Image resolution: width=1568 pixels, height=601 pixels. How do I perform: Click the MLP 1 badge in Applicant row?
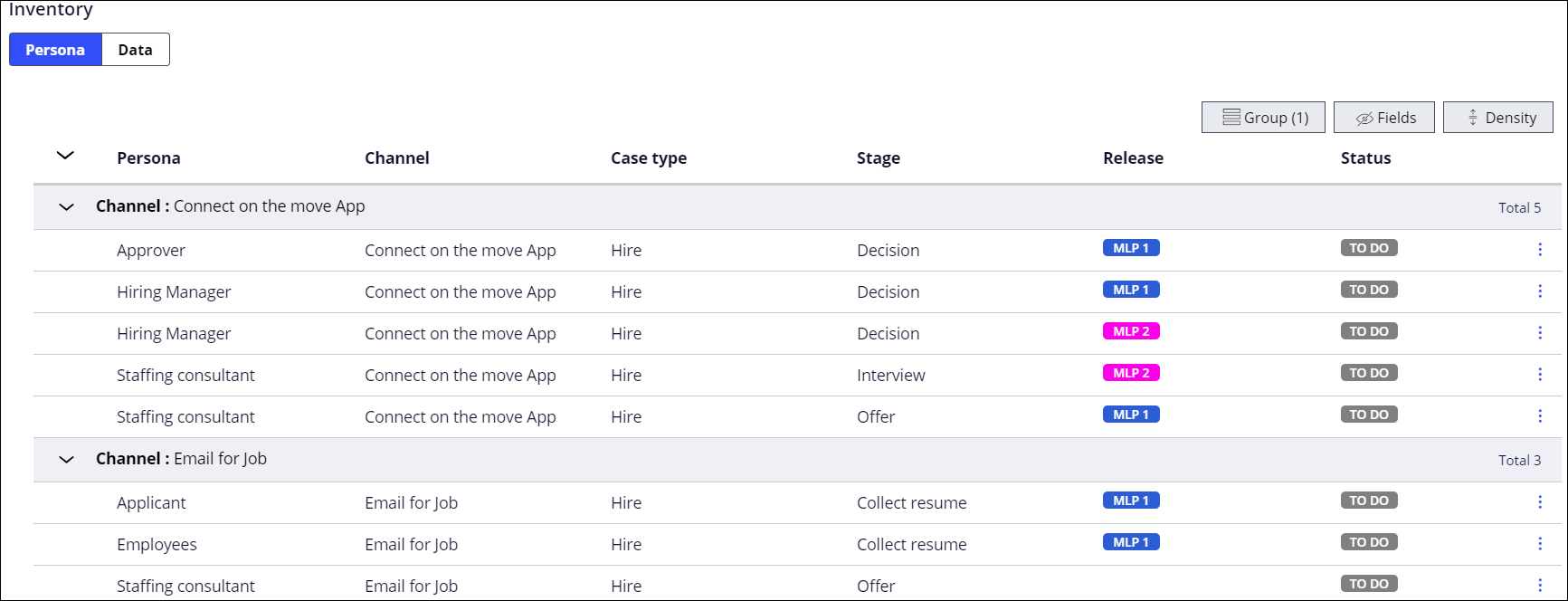tap(1131, 501)
